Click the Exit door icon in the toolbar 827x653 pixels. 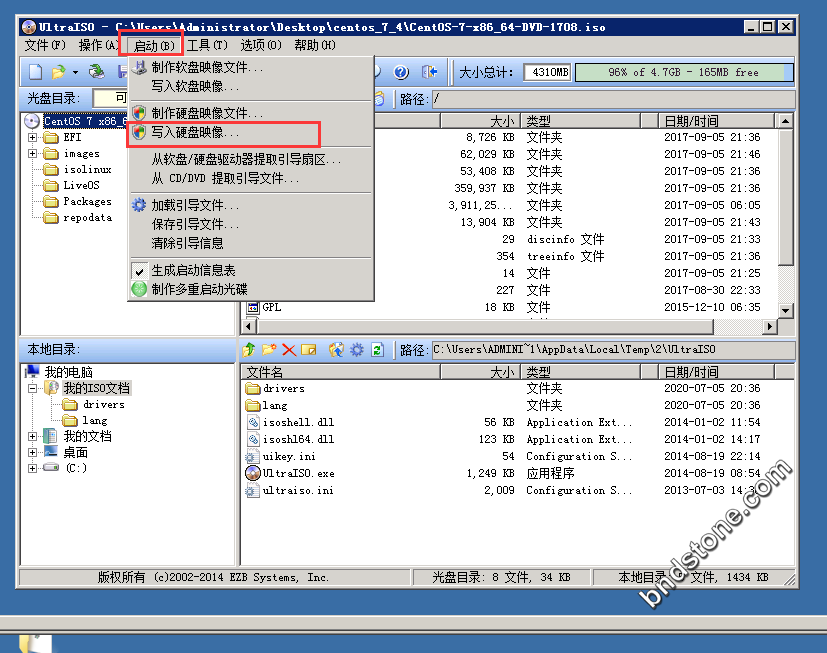429,72
